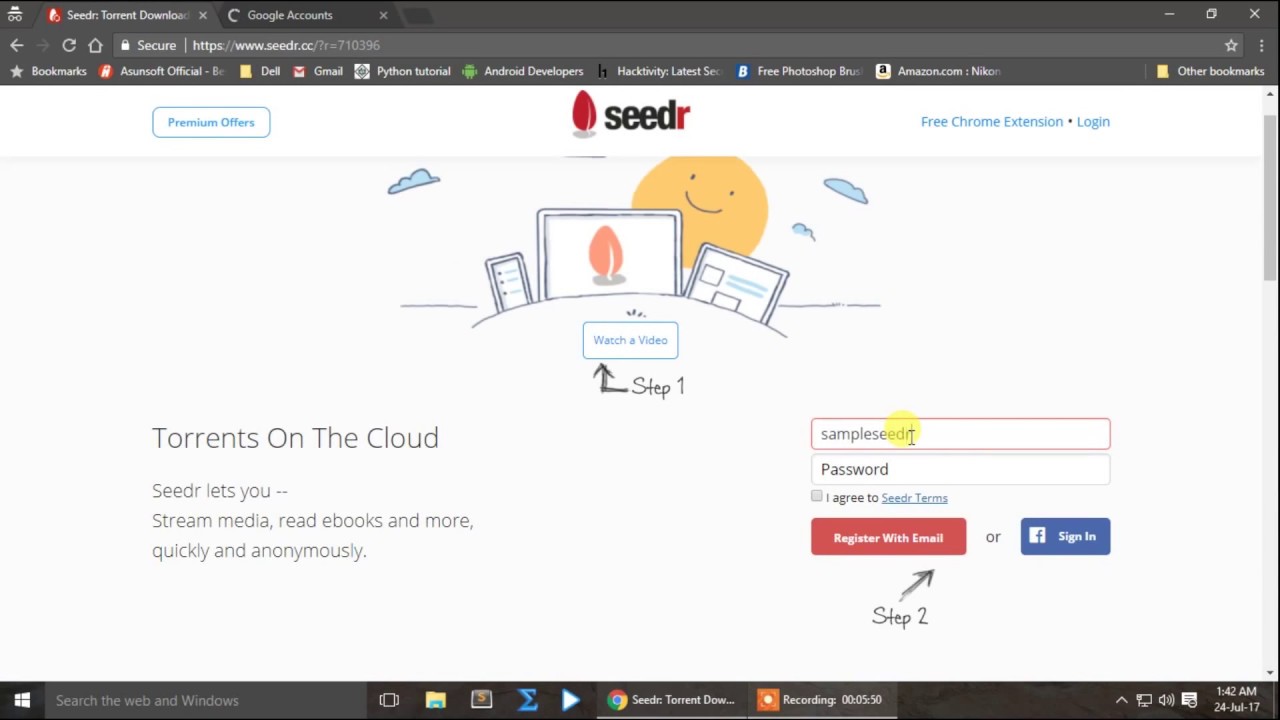
Task: Open the browser home page icon
Action: pos(95,45)
